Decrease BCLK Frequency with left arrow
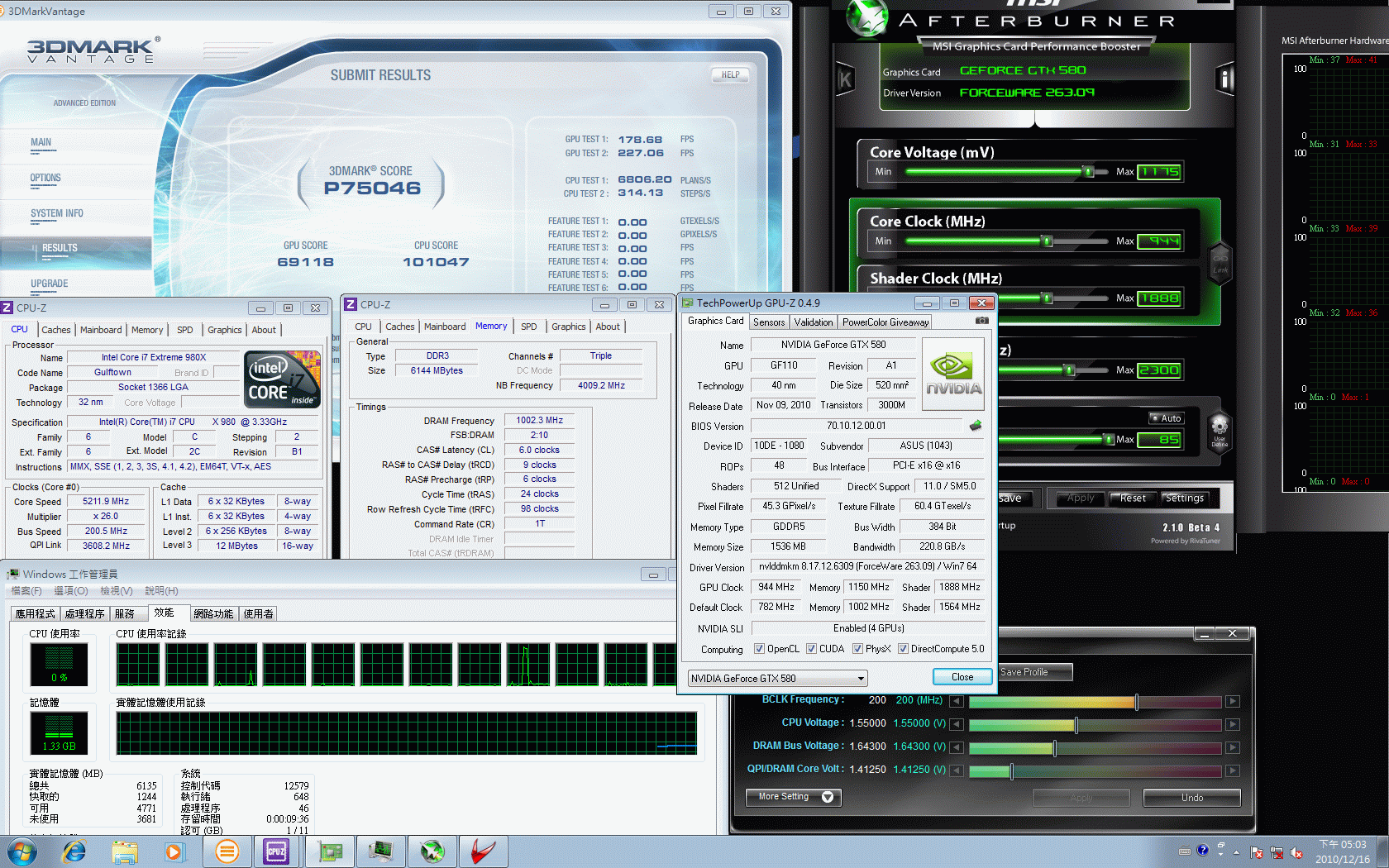The height and width of the screenshot is (868, 1389). 956,702
